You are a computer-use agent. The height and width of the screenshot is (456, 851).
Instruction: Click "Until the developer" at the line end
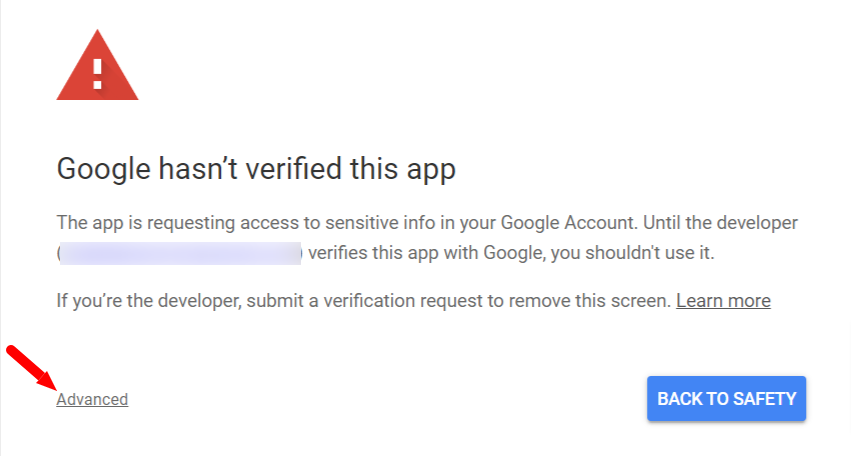721,223
